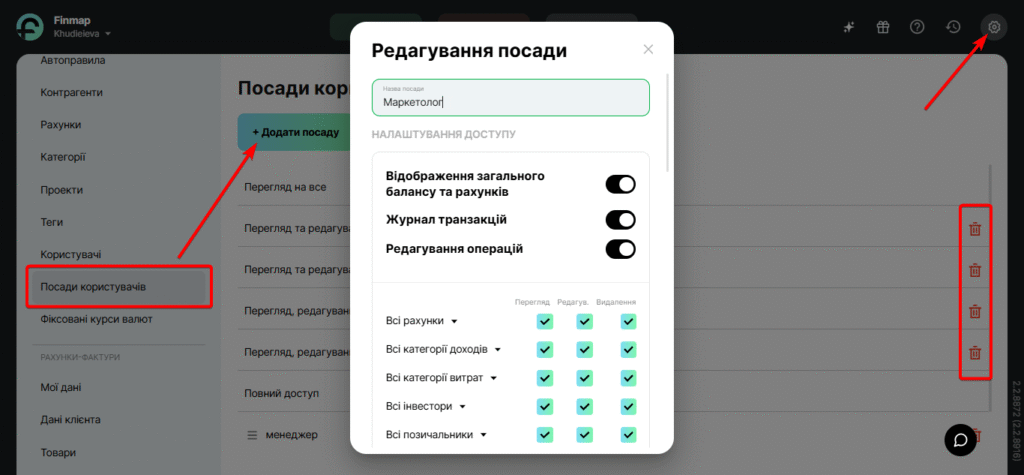Toggle general balance and accounts display
This screenshot has width=1024, height=475.
[620, 184]
